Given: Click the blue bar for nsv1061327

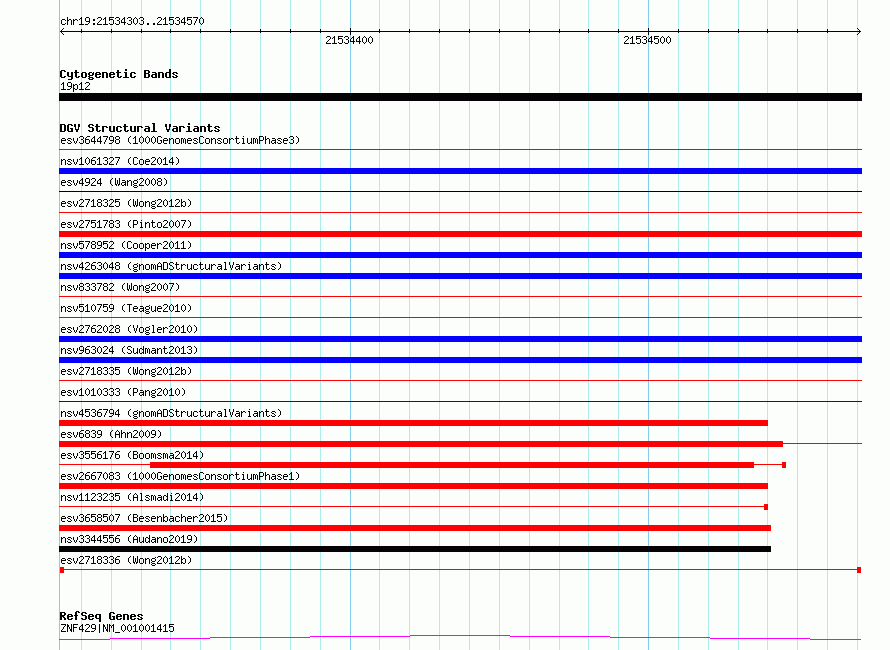Looking at the screenshot, I should tap(460, 171).
